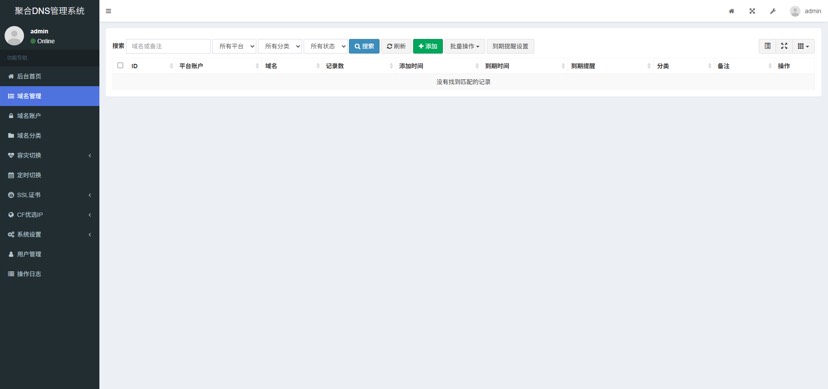Open the 所有状态 dropdown
Viewport: 828px width, 389px height.
326,46
